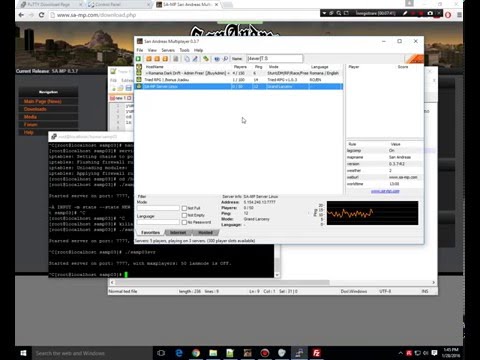
Task: Click the Players column header
Action: [x=240, y=67]
